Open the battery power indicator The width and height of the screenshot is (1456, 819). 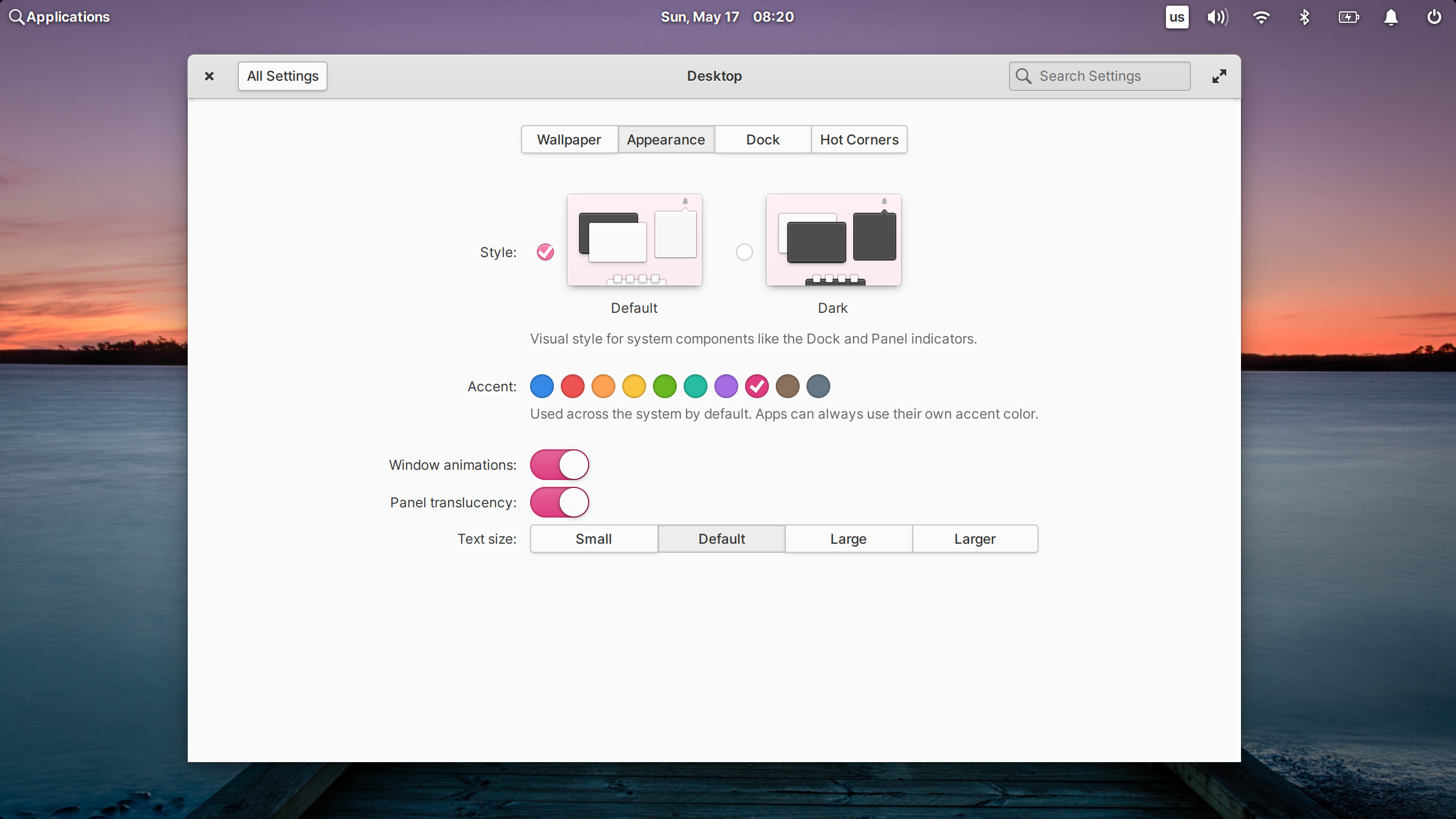click(1349, 17)
